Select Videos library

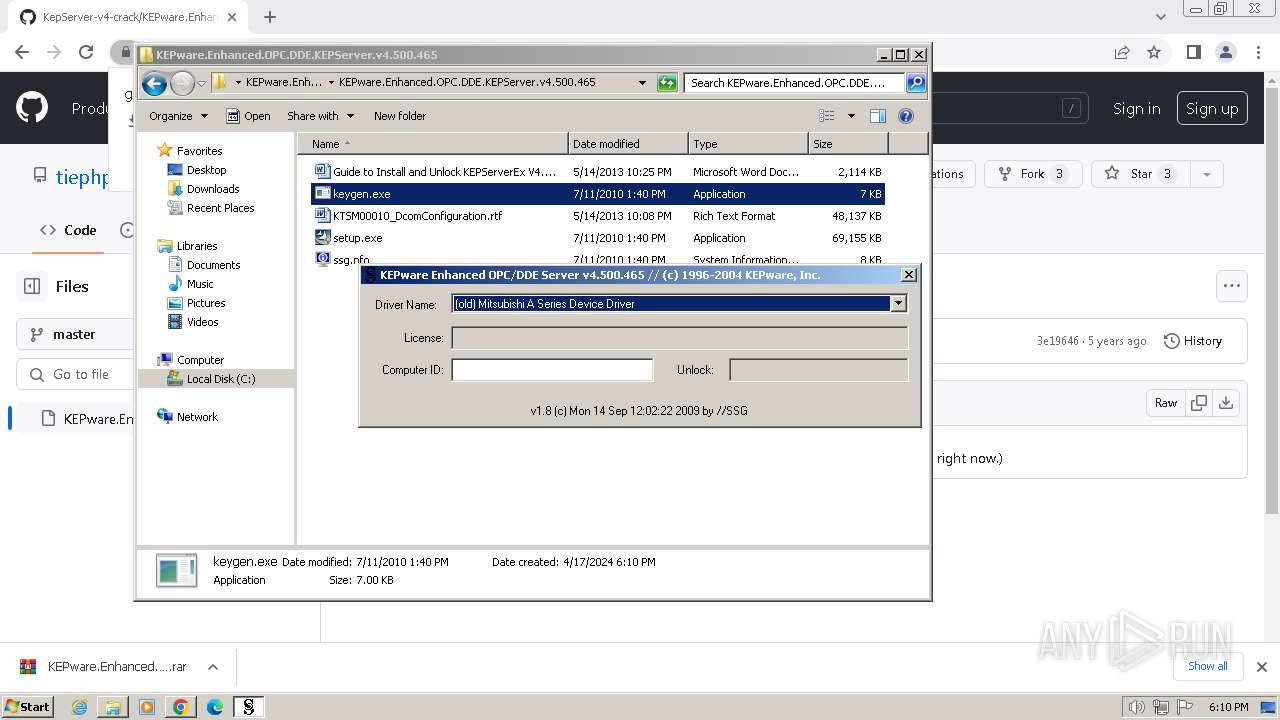pyautogui.click(x=202, y=322)
